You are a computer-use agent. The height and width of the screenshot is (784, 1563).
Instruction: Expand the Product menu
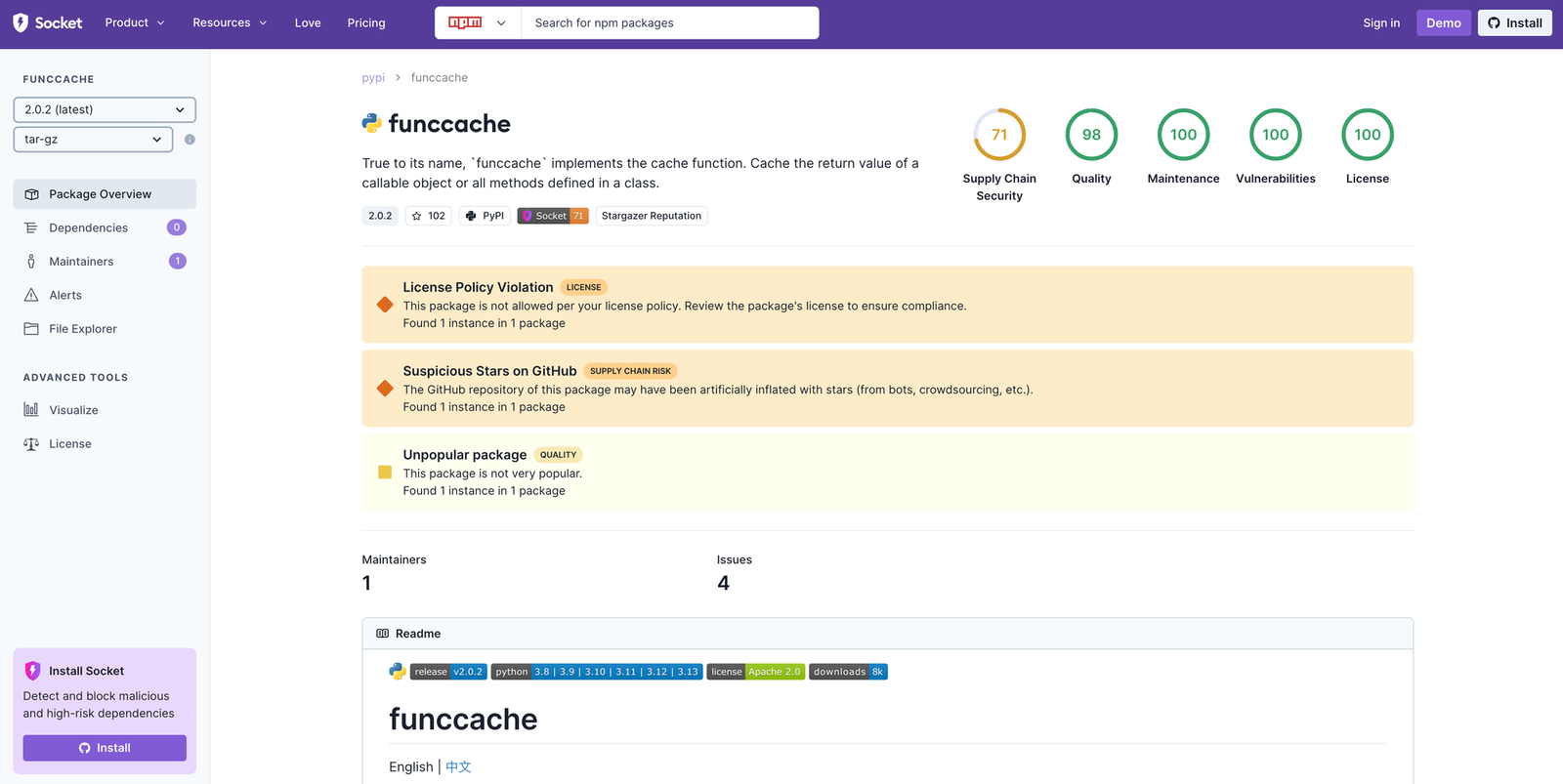135,23
